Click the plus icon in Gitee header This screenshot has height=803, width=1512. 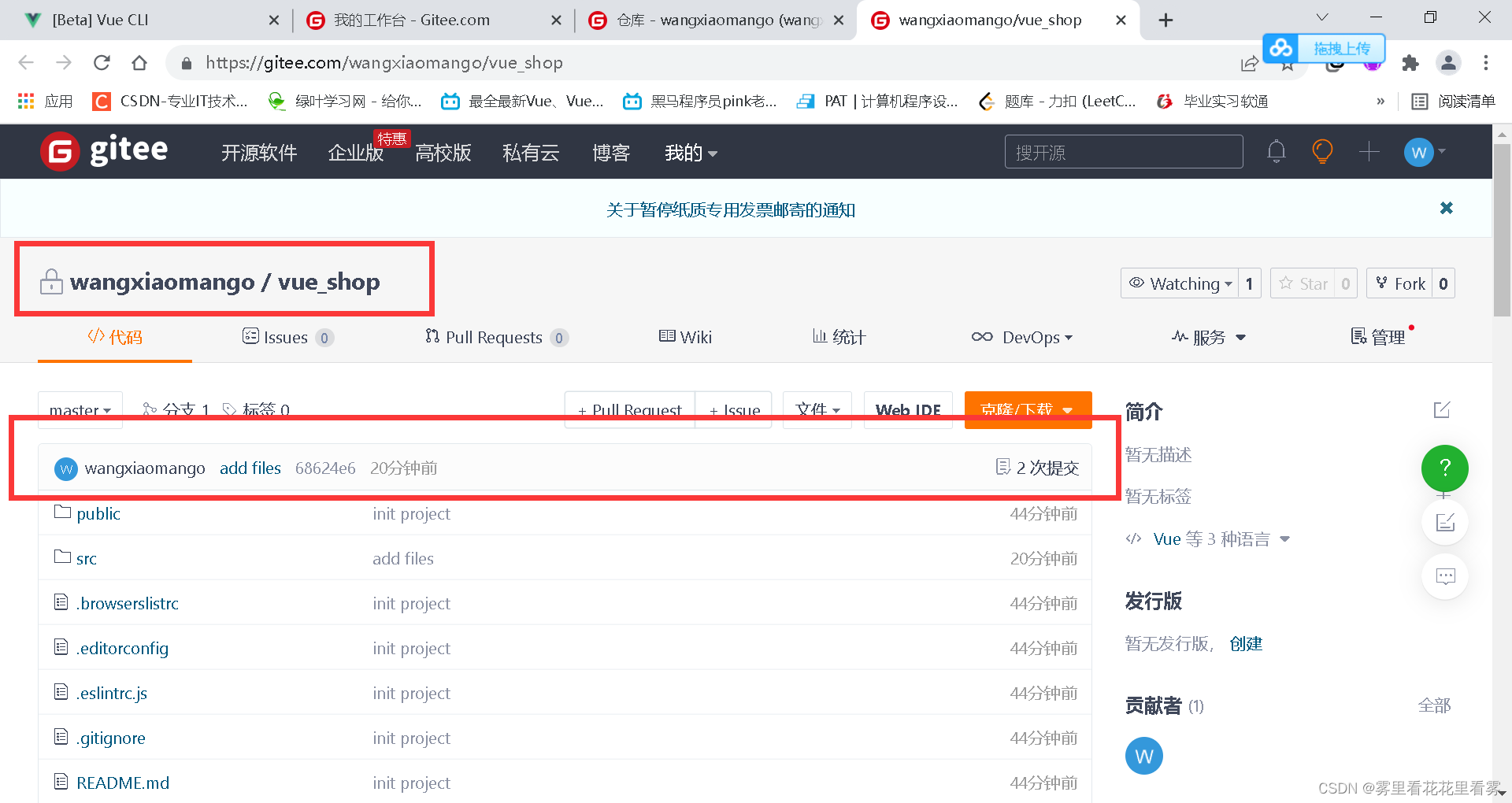[1369, 151]
